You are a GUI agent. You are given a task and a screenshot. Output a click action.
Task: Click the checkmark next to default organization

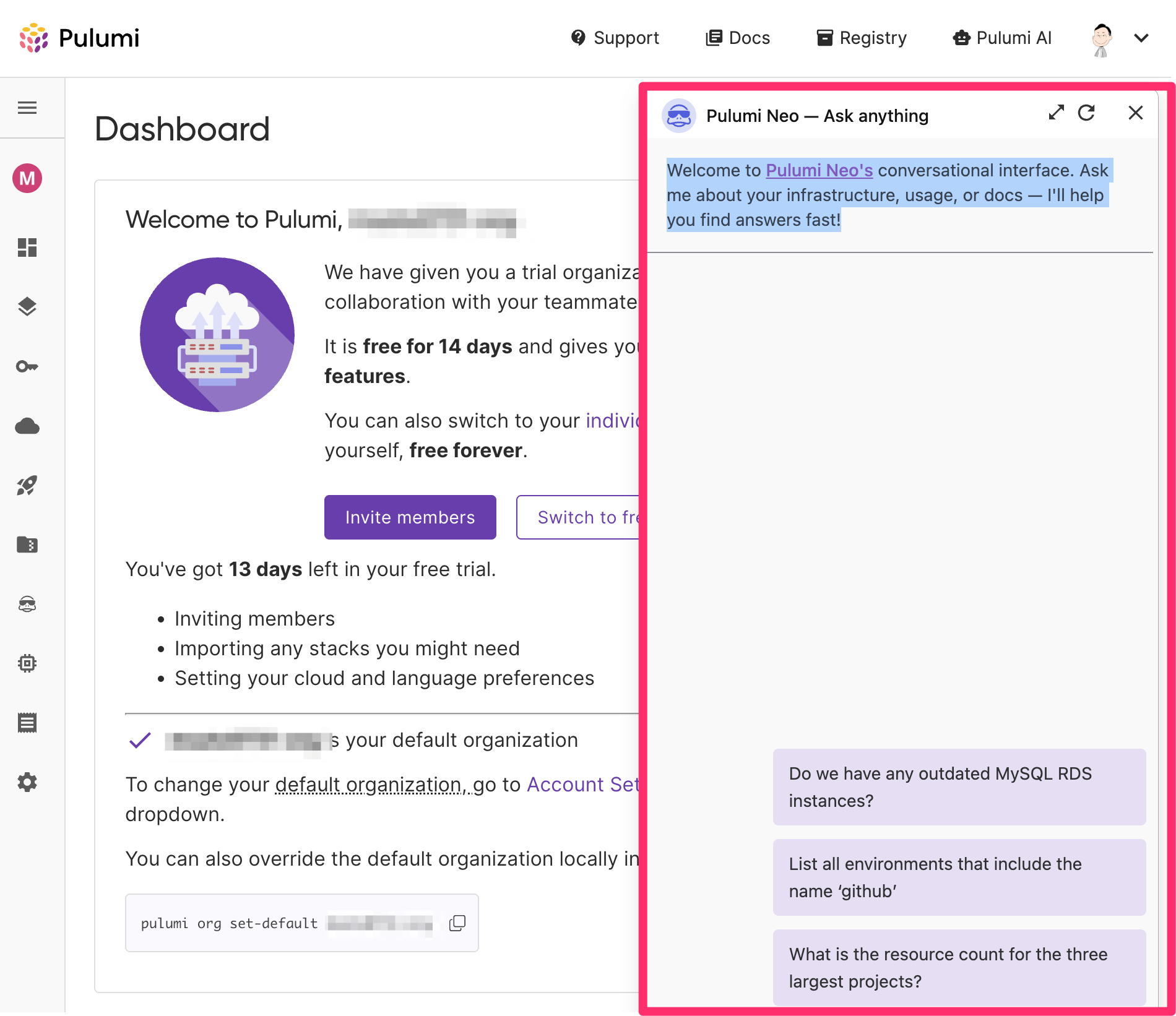[x=141, y=740]
